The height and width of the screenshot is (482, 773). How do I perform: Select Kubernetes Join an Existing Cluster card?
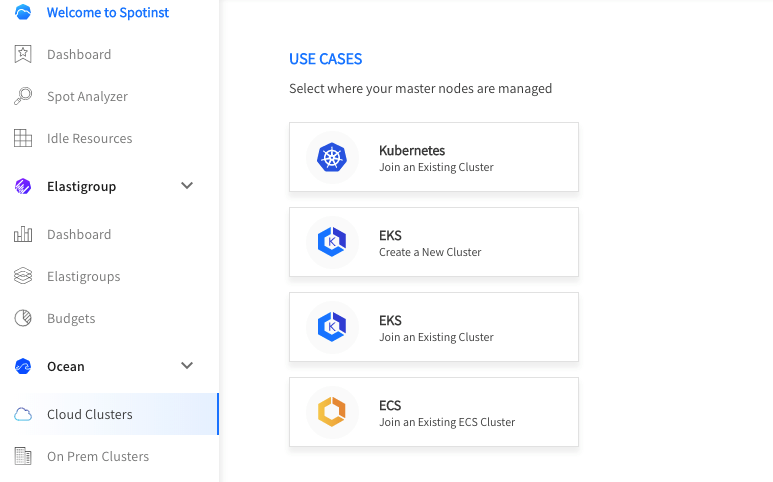click(433, 157)
